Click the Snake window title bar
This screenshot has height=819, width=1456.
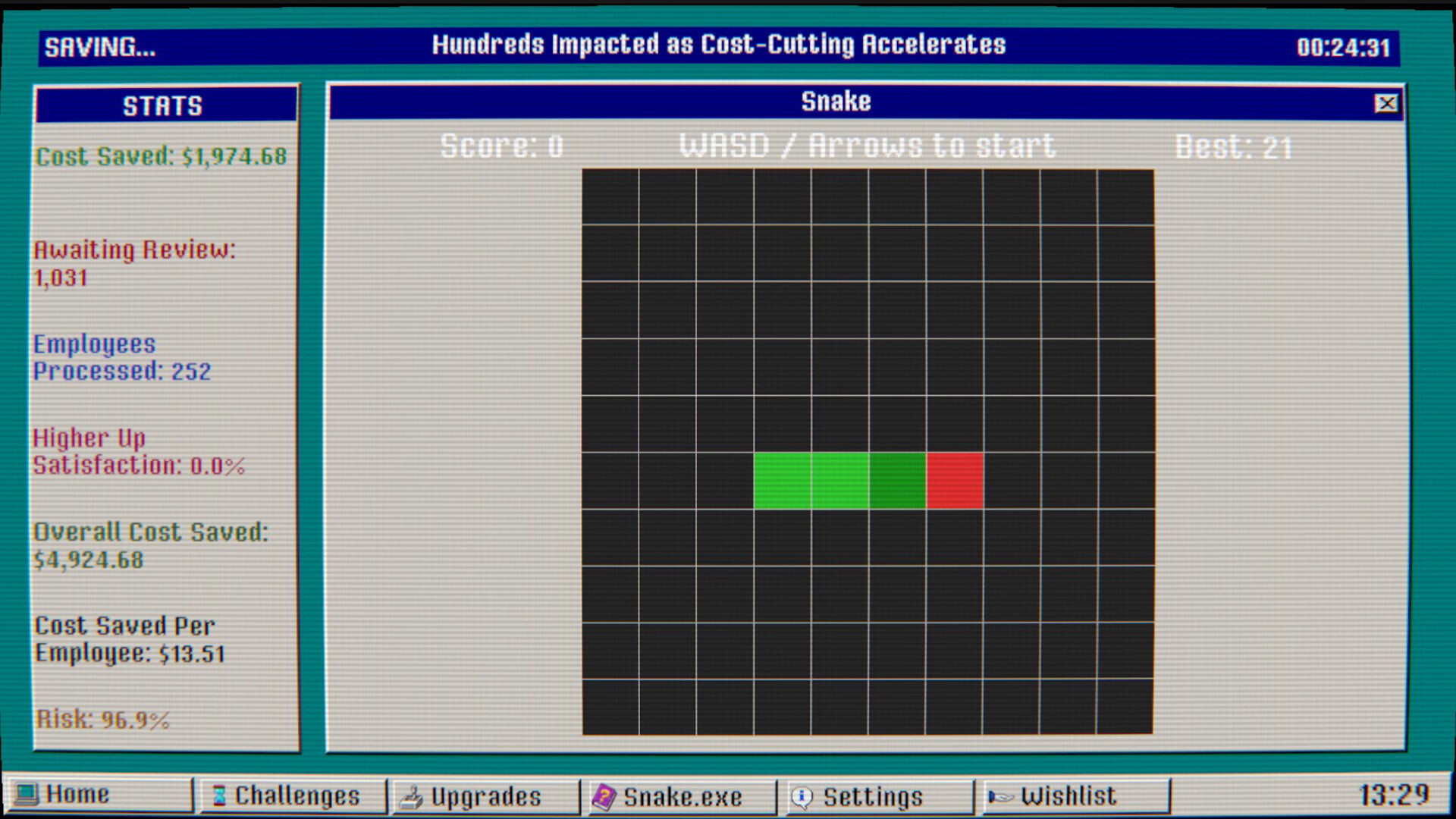pyautogui.click(x=834, y=102)
